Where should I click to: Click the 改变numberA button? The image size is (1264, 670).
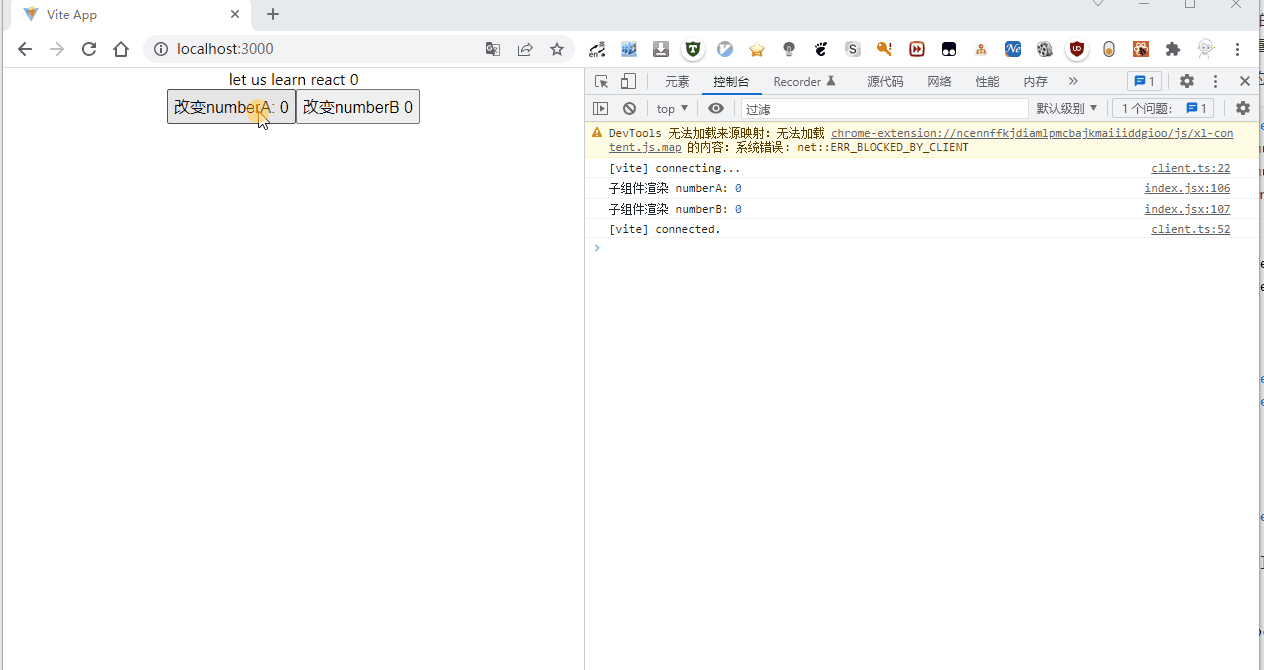pos(231,107)
